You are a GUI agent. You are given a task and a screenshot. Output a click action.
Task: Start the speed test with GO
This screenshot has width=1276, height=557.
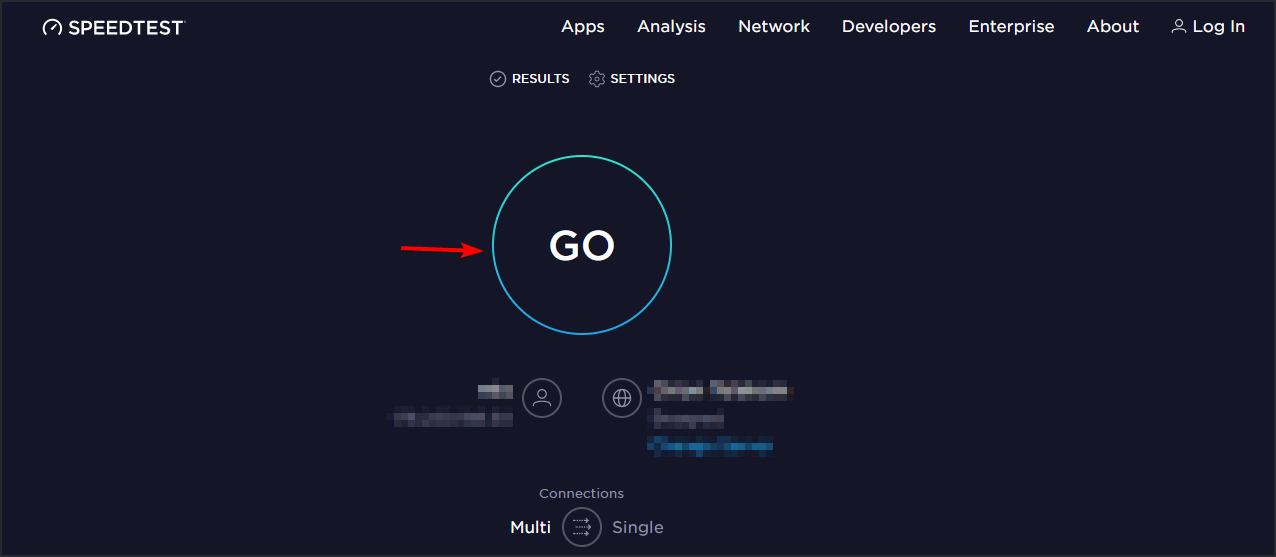582,245
